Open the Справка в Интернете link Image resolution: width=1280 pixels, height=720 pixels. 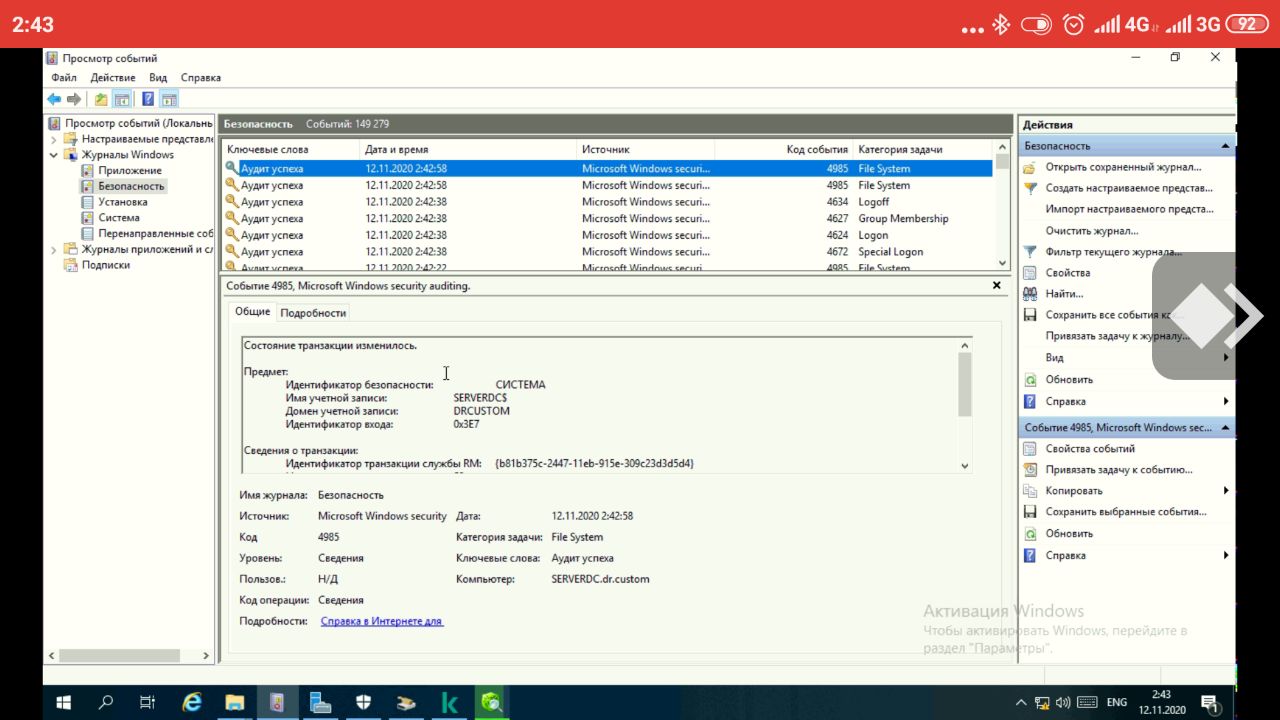(x=382, y=621)
